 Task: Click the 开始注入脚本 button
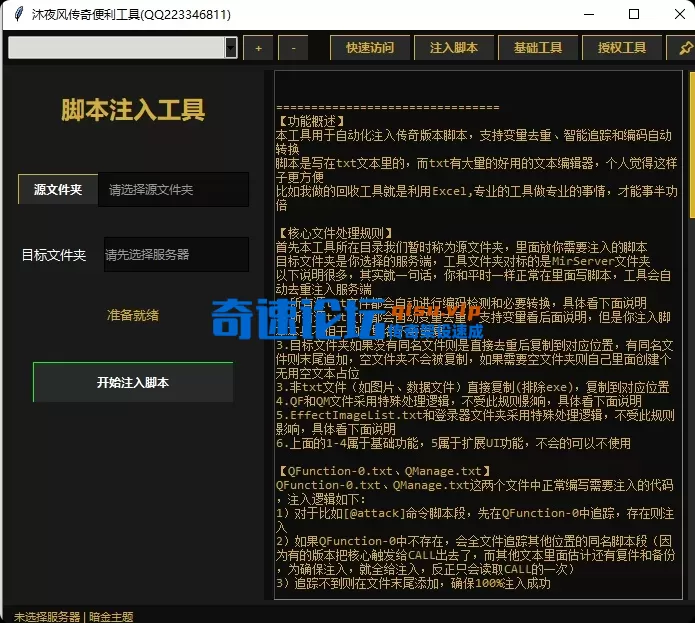(x=133, y=382)
